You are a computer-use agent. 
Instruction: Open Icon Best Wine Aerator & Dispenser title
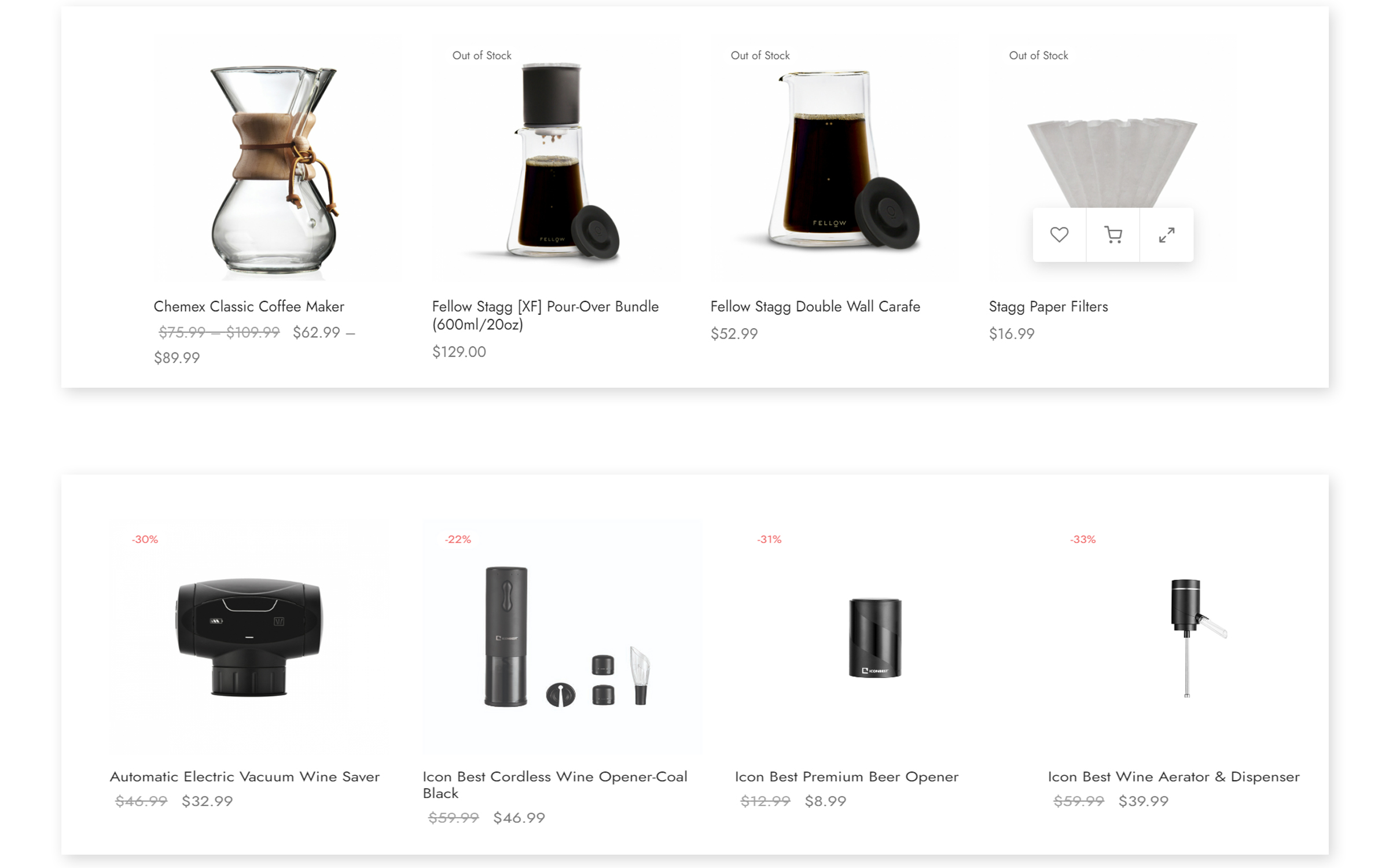click(1174, 777)
